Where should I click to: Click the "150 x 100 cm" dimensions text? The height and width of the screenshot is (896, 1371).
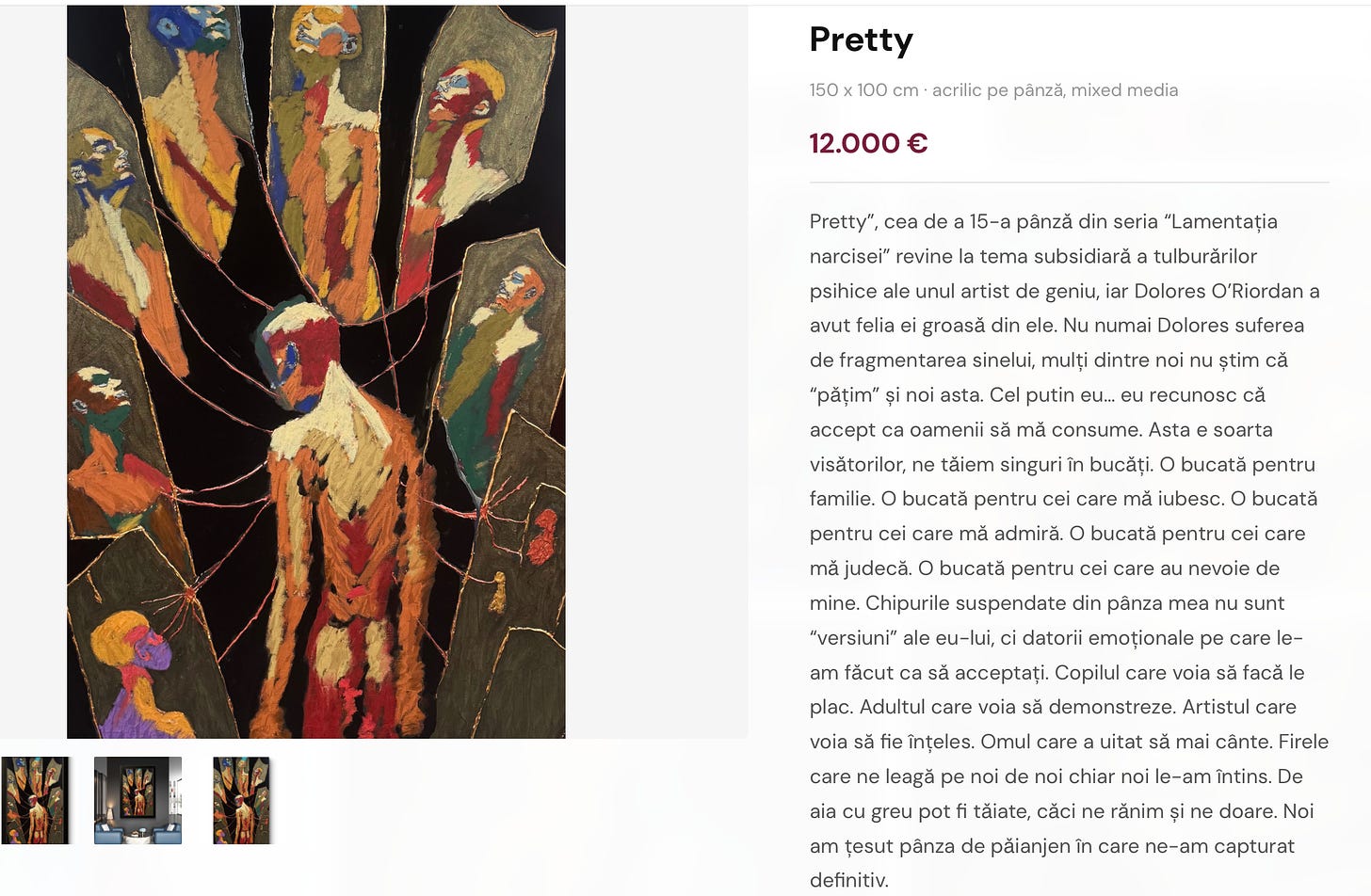pyautogui.click(x=863, y=90)
